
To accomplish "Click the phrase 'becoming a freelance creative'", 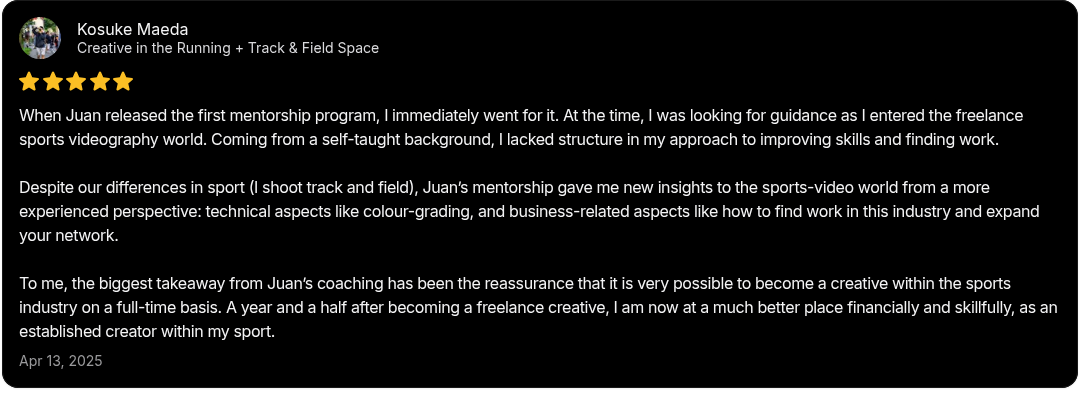I will [526, 308].
